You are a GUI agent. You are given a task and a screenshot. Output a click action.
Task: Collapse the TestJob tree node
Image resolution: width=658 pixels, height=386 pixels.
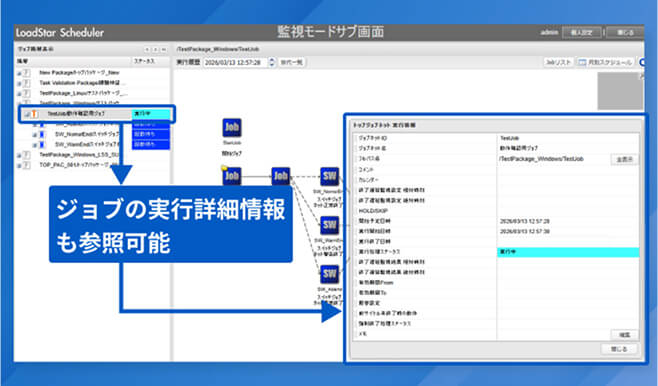click(x=27, y=114)
